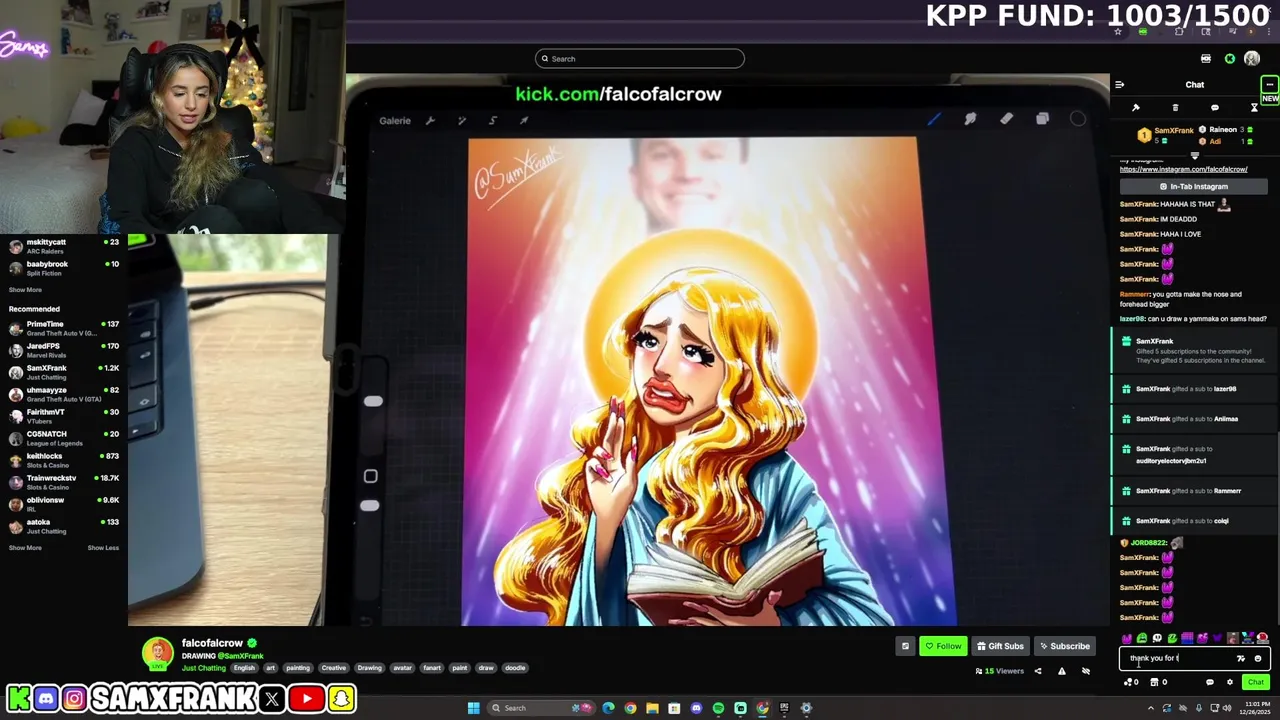This screenshot has height=720, width=1280.
Task: Open the emote picker smiley in chat input
Action: coord(1258,658)
